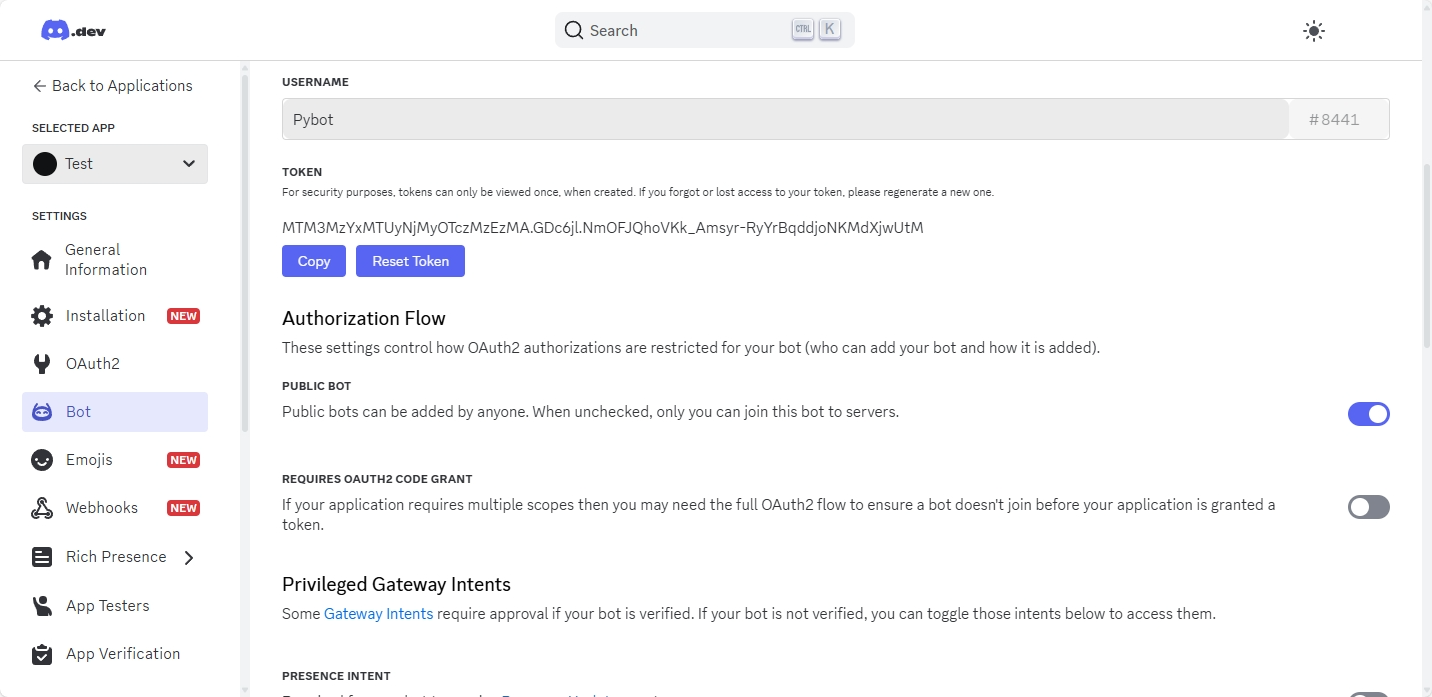Image resolution: width=1432 pixels, height=697 pixels.
Task: Click the NEW badge beside Installation
Action: pyautogui.click(x=183, y=316)
